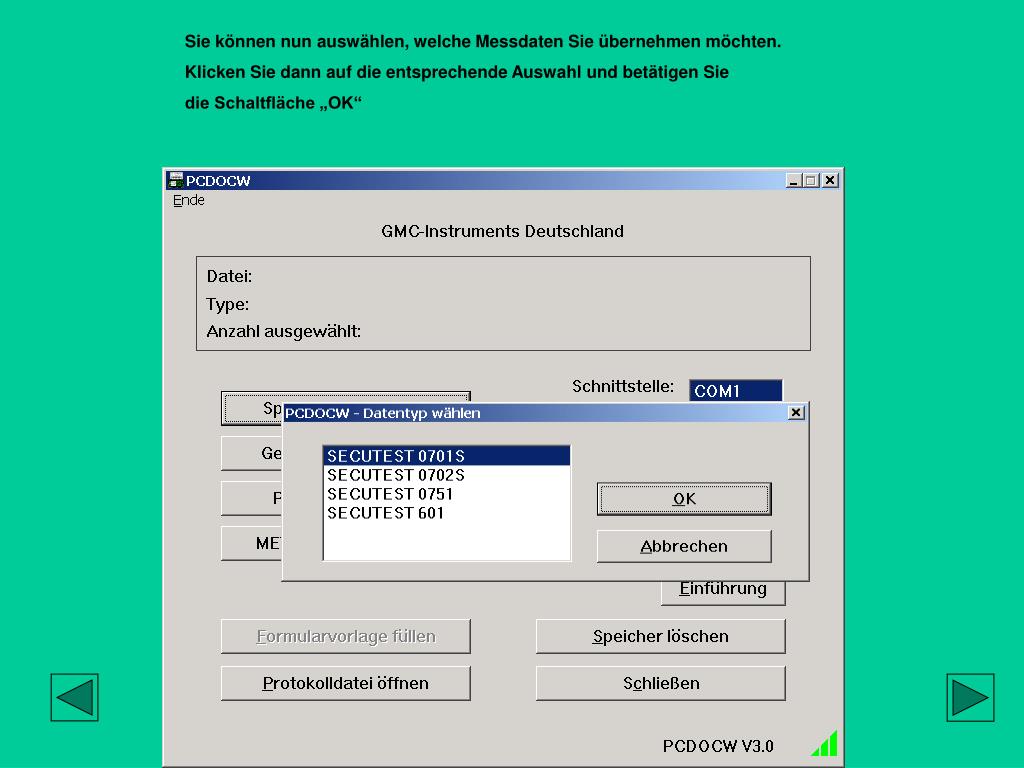Open Protokolldatei öffnen
This screenshot has width=1024, height=768.
[345, 683]
